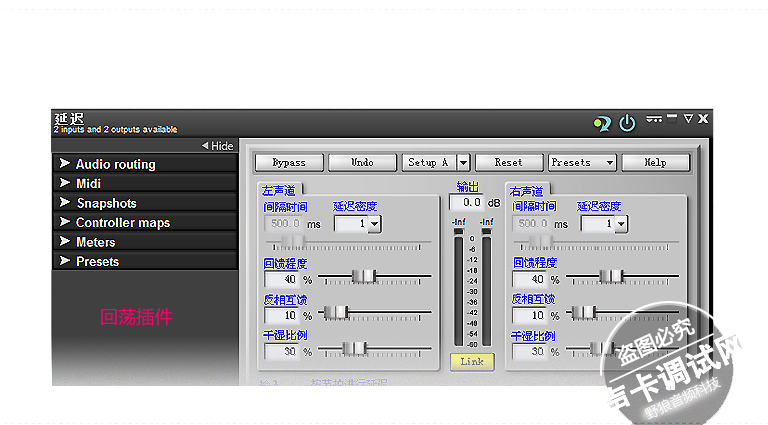
Task: Expand the Controller maps section
Action: click(x=145, y=223)
